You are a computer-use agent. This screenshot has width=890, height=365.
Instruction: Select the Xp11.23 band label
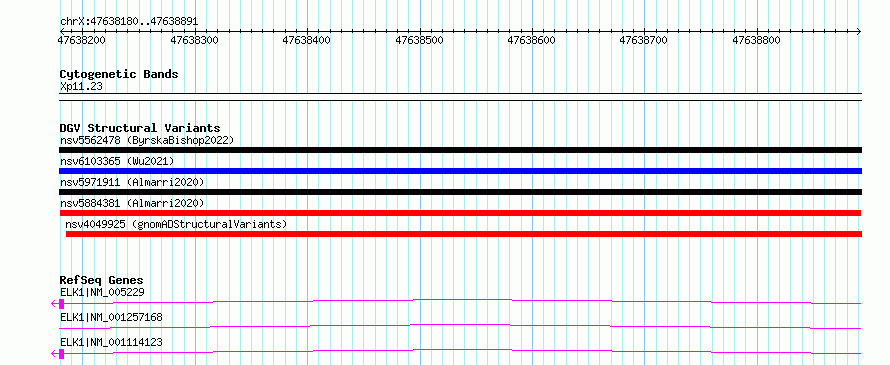[x=81, y=87]
